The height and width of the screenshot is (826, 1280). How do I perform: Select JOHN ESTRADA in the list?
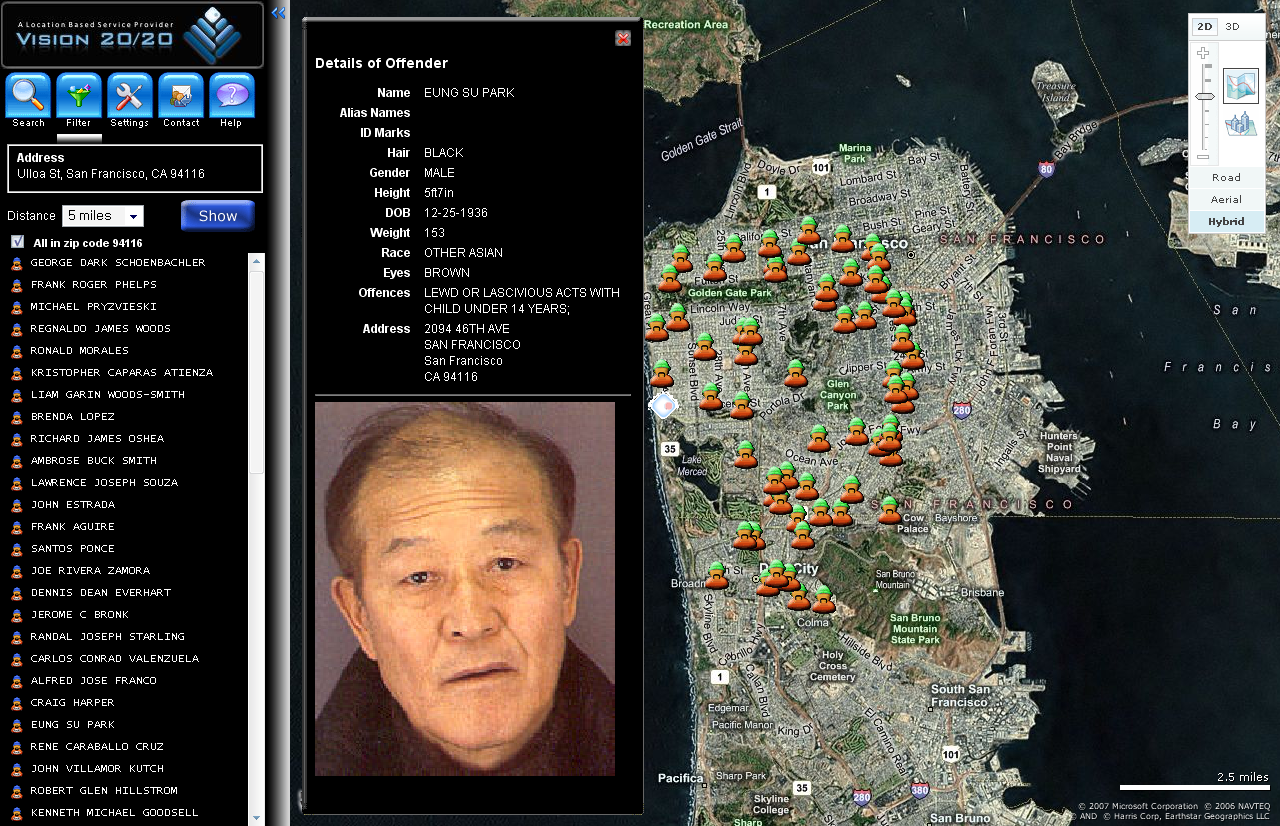[73, 505]
